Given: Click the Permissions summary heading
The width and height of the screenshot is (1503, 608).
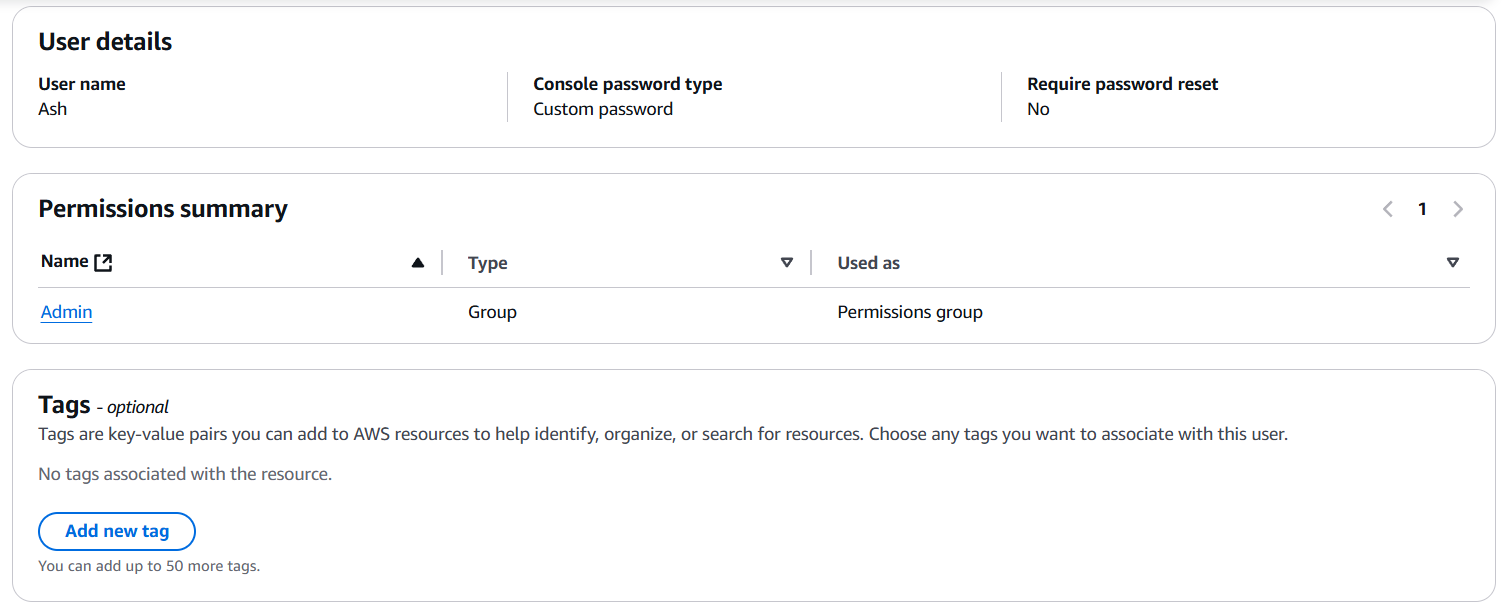Looking at the screenshot, I should coord(163,209).
